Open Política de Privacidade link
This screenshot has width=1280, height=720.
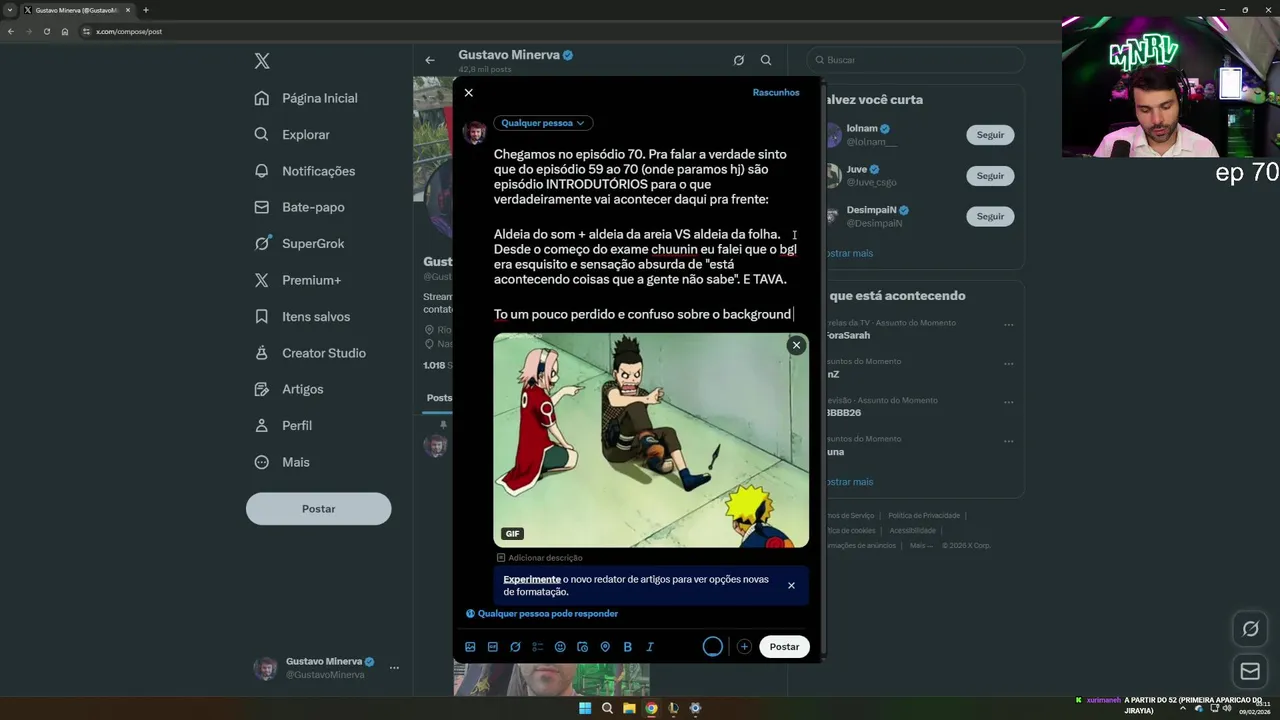pos(923,516)
